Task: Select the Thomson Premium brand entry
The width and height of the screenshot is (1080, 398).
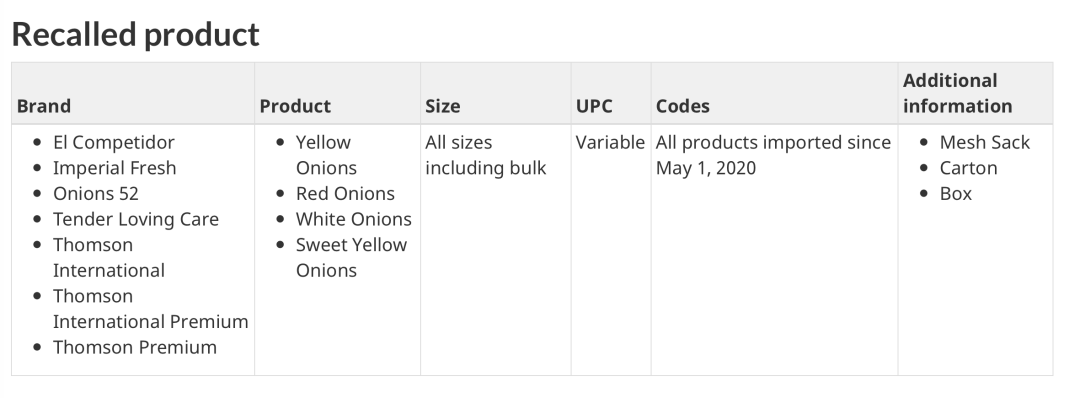Action: coord(135,347)
